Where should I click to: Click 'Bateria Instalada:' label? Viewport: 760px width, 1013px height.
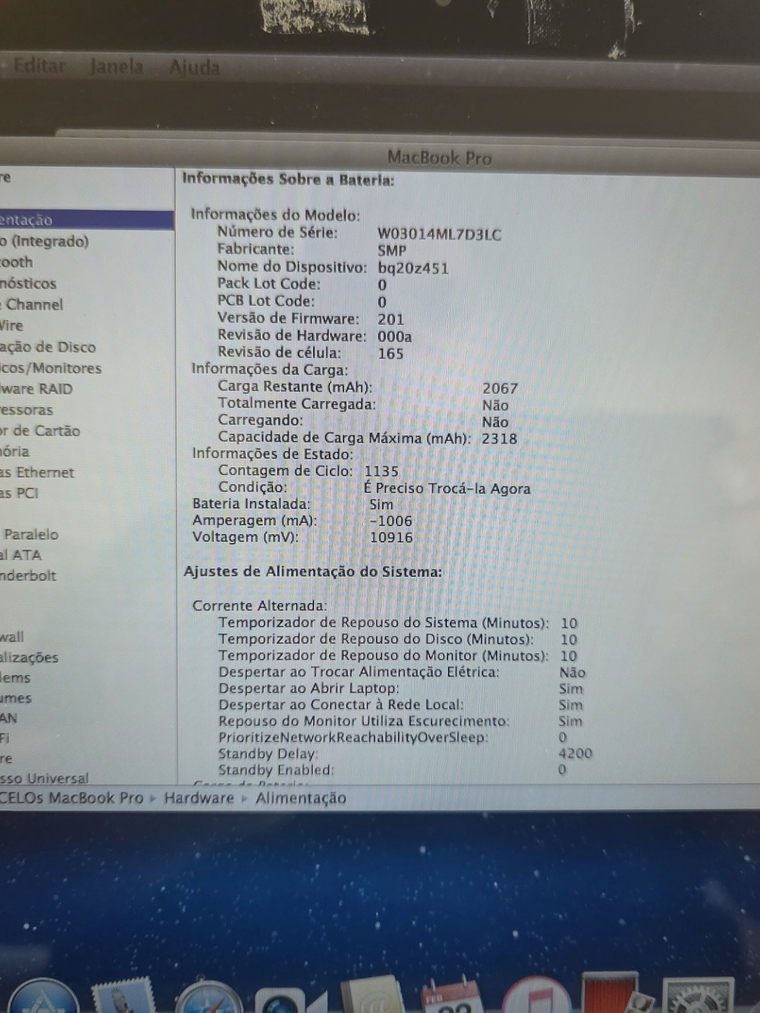(251, 504)
